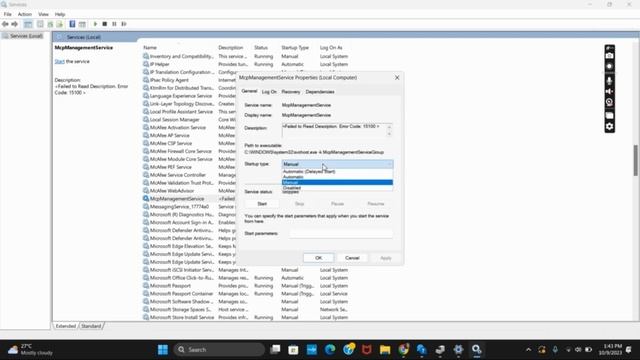Click the Start parameters input field
This screenshot has height=360, width=640.
(341, 233)
